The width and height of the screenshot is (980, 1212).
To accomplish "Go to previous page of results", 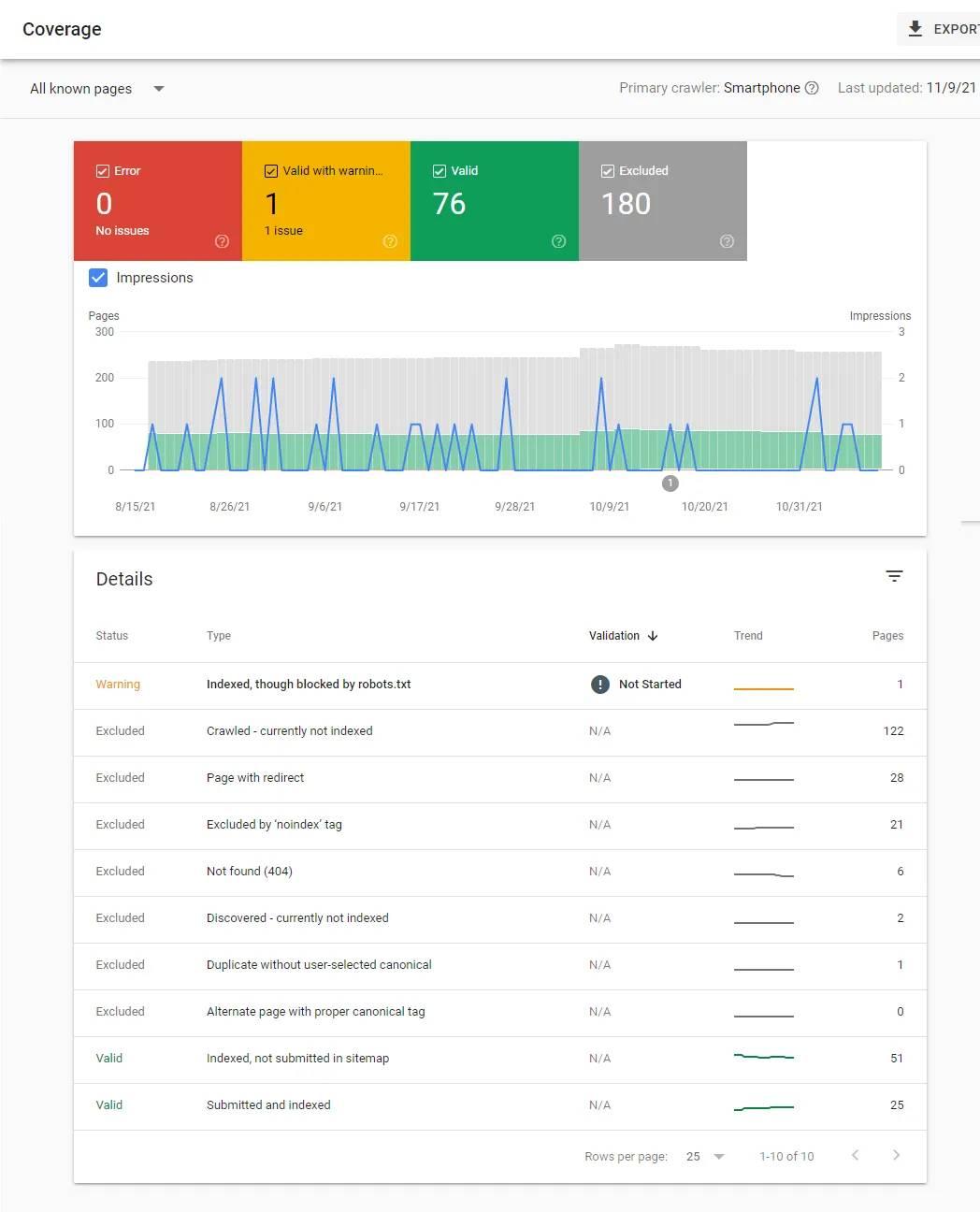I will (x=855, y=1155).
